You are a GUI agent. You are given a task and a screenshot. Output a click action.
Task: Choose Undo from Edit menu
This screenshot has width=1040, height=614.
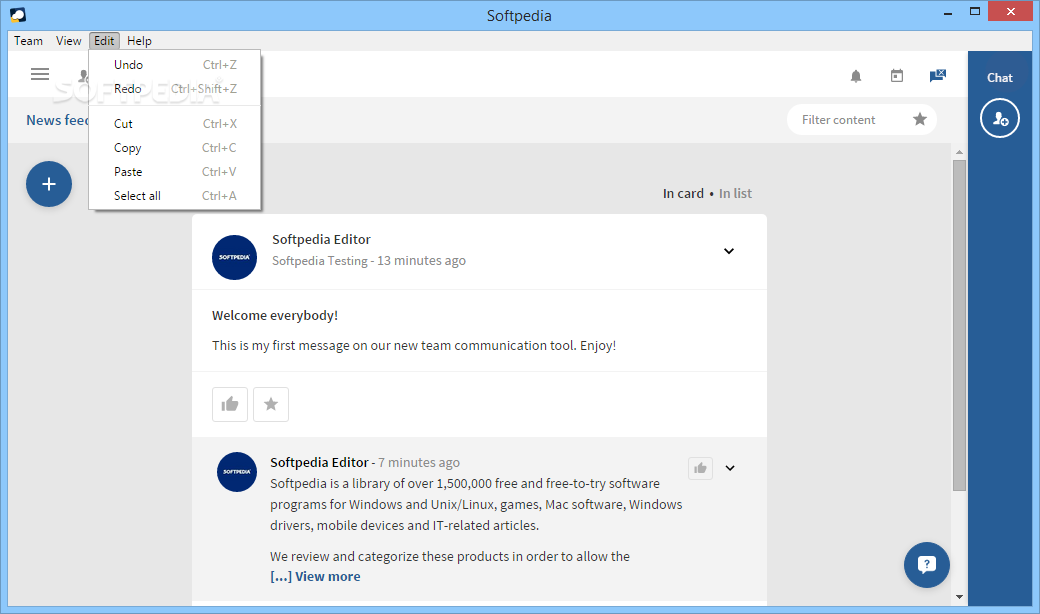[175, 65]
